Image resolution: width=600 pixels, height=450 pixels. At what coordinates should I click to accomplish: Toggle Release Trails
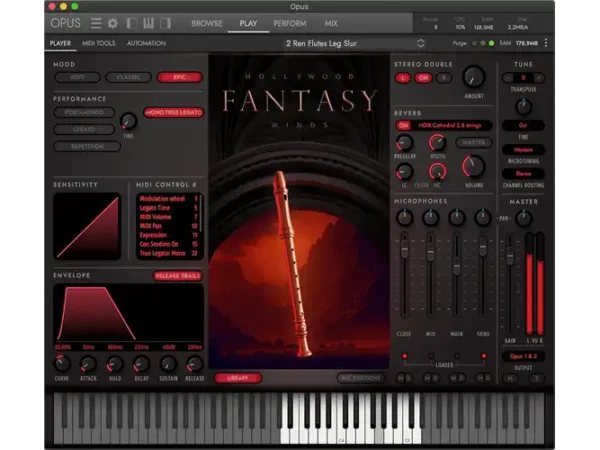pos(178,276)
